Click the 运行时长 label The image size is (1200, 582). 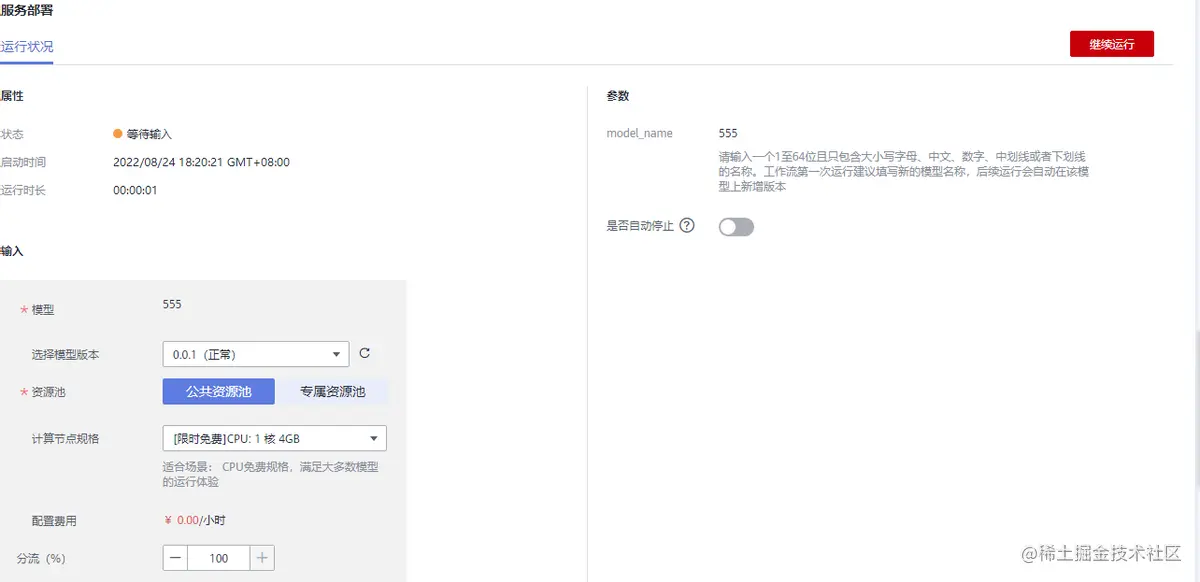coord(23,190)
